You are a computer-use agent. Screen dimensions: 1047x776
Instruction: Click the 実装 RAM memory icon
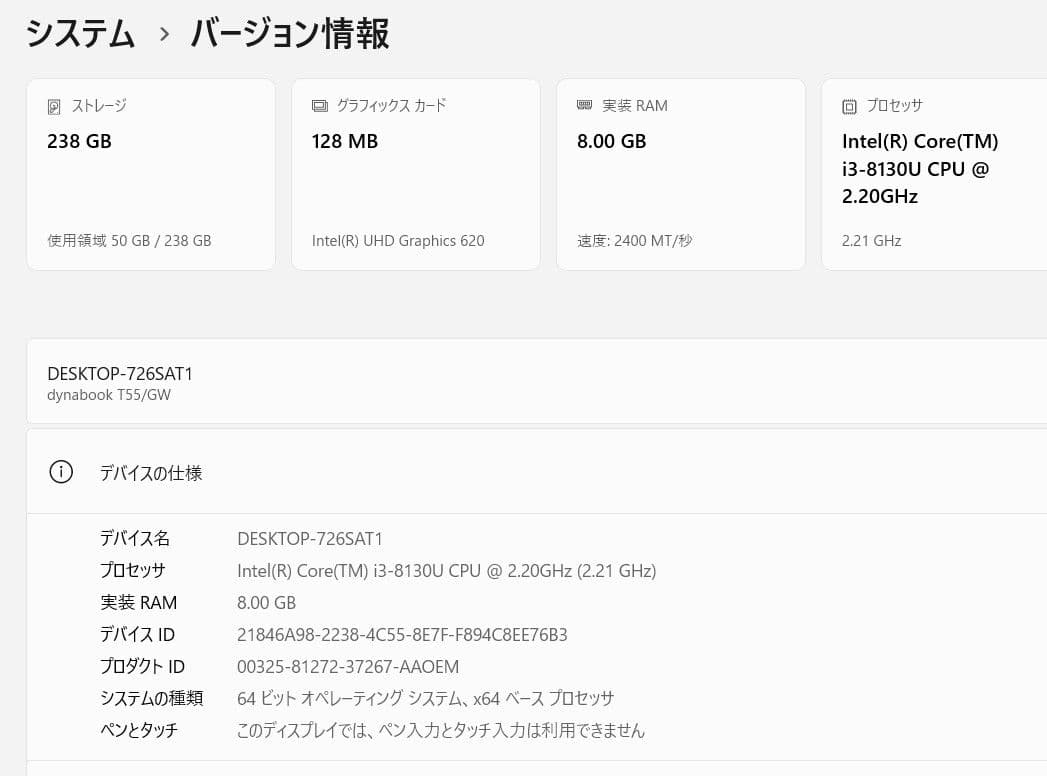click(x=584, y=105)
